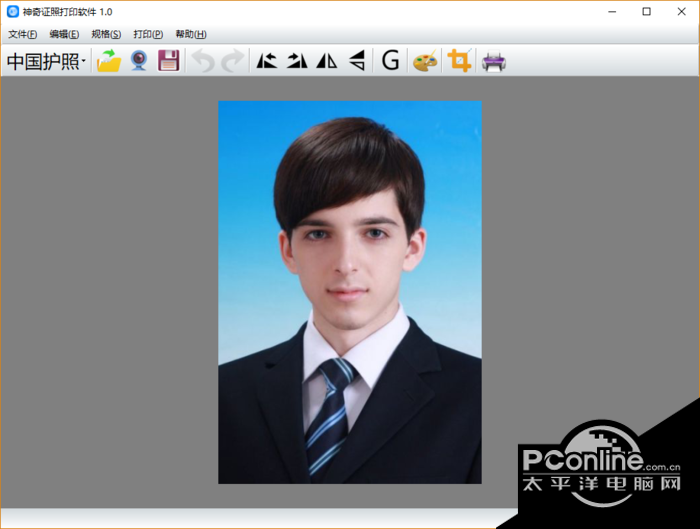
Task: Maximize the 神奇证照打印软件 window
Action: pos(646,12)
